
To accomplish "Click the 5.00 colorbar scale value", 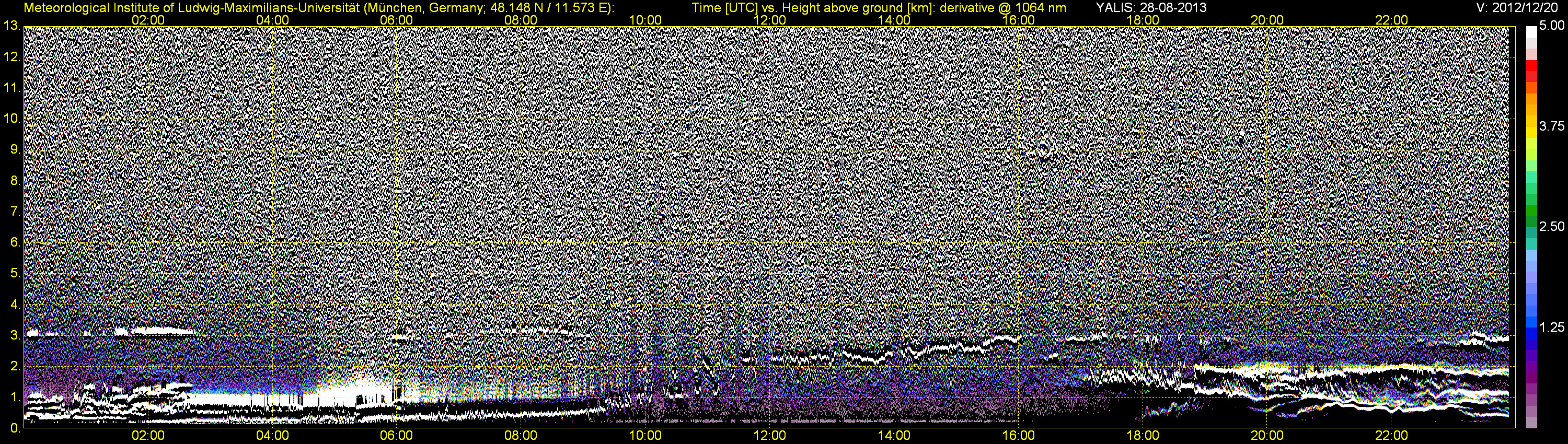I will point(1552,26).
